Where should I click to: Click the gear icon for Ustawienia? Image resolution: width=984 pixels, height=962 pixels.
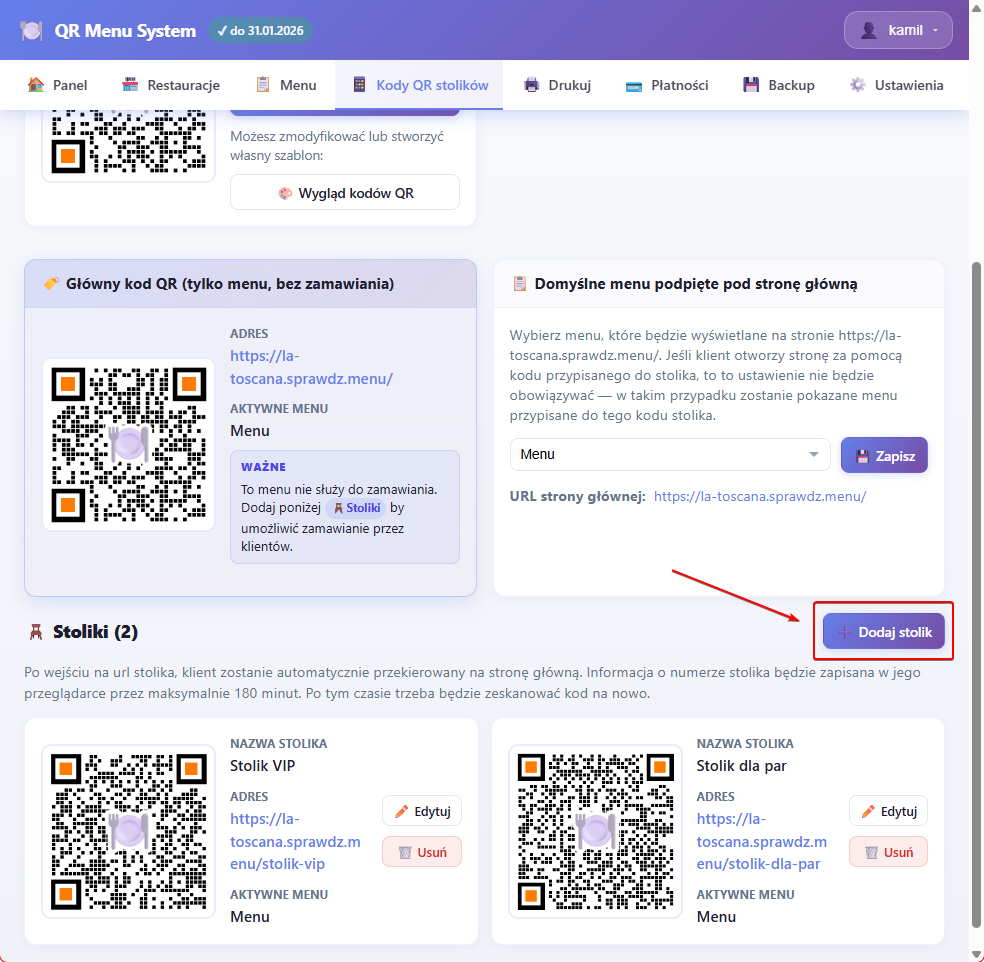(x=857, y=85)
